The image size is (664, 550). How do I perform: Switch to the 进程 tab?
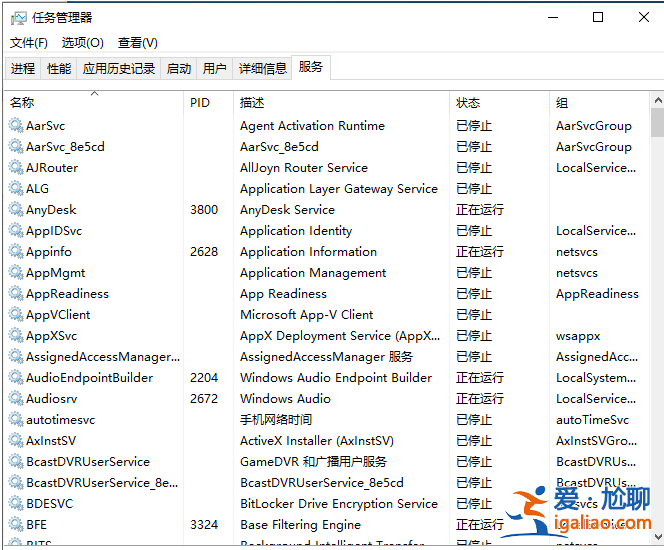tap(23, 68)
